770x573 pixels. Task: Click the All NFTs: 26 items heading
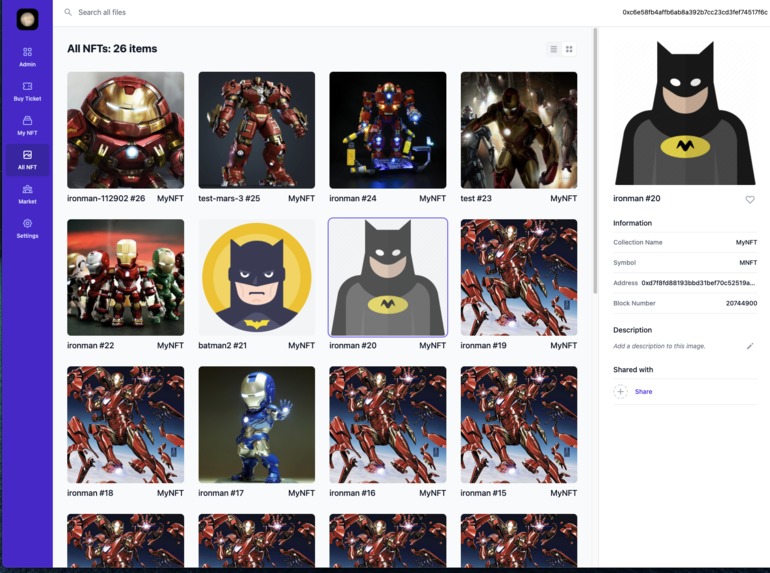pyautogui.click(x=112, y=49)
